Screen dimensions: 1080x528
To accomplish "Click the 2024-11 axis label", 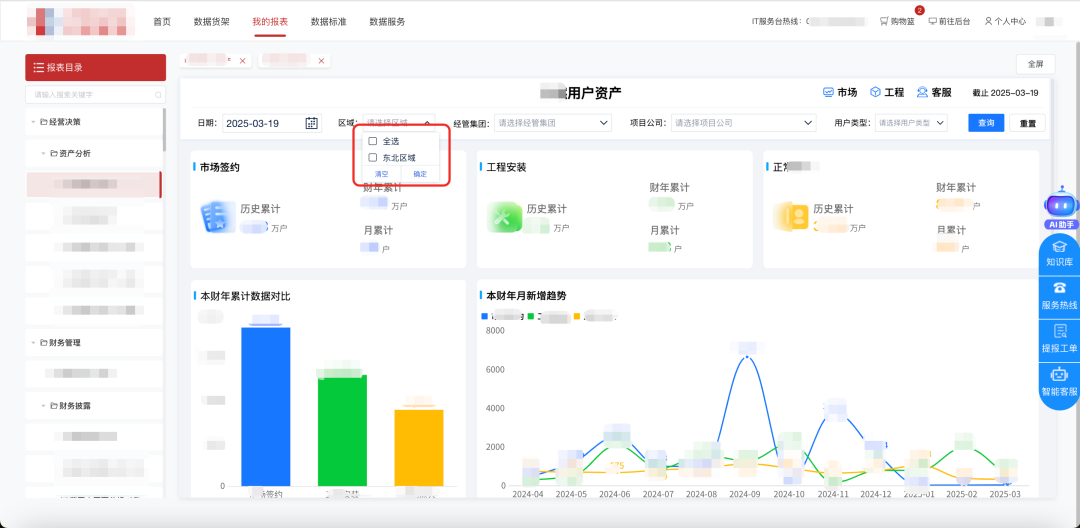I will [x=831, y=494].
